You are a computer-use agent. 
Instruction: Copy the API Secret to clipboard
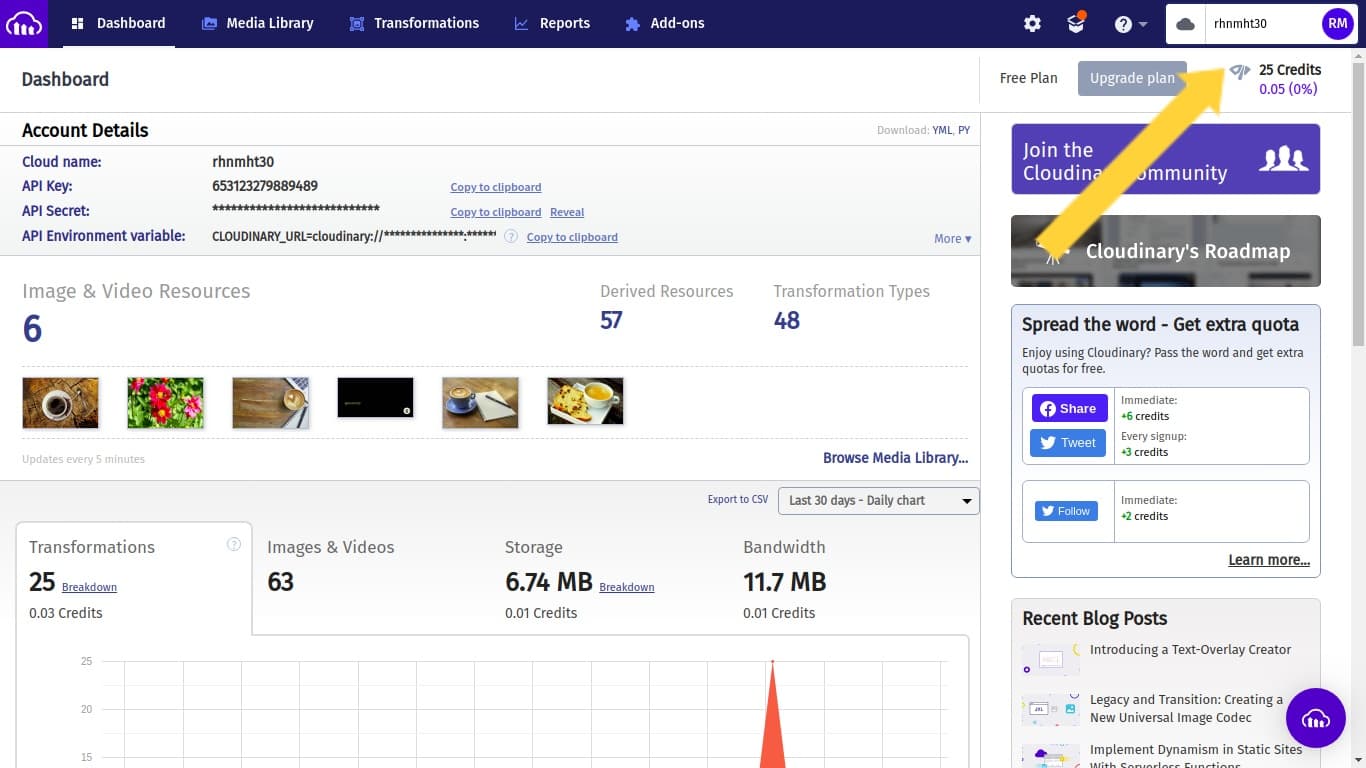pyautogui.click(x=496, y=212)
